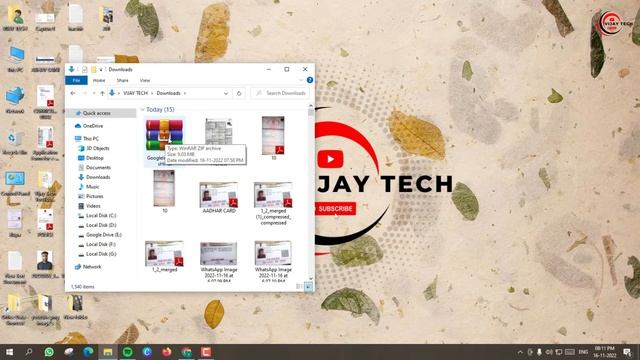Open Firefox from the taskbar

(167, 352)
